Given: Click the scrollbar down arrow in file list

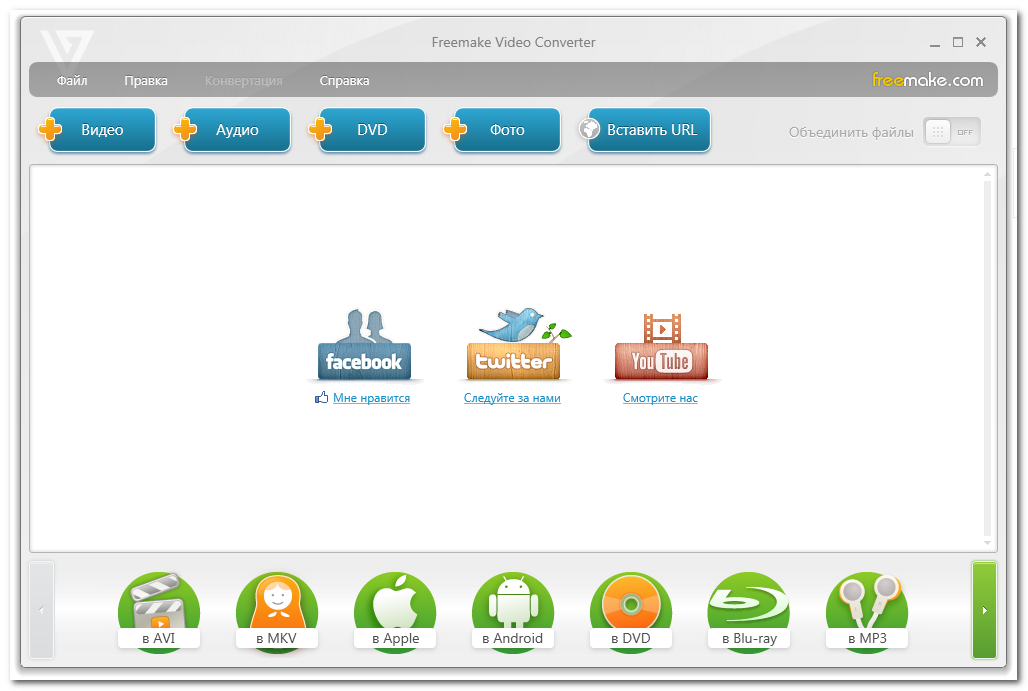Looking at the screenshot, I should coord(987,543).
